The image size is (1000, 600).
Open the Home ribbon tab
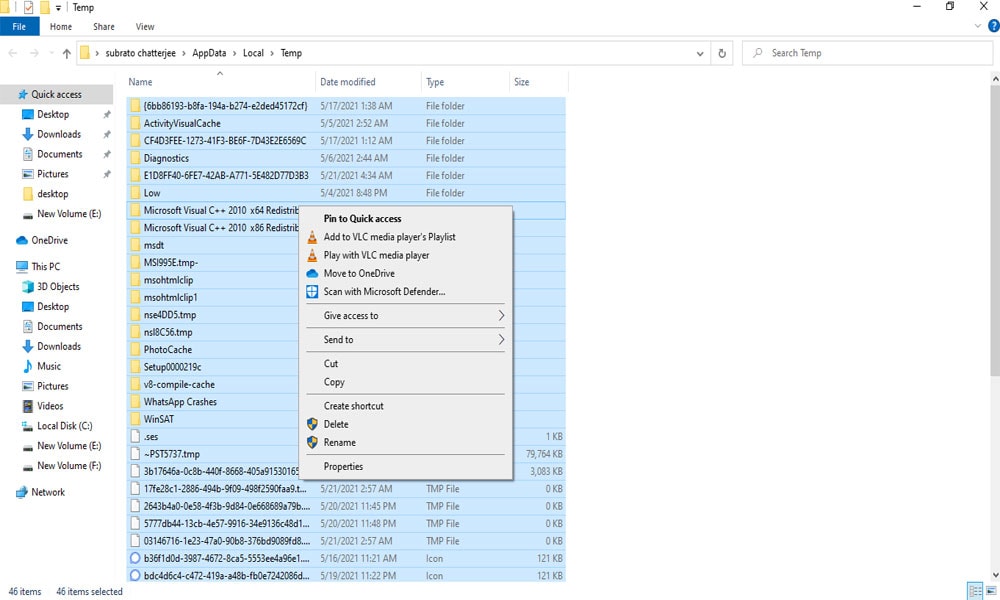tap(61, 27)
